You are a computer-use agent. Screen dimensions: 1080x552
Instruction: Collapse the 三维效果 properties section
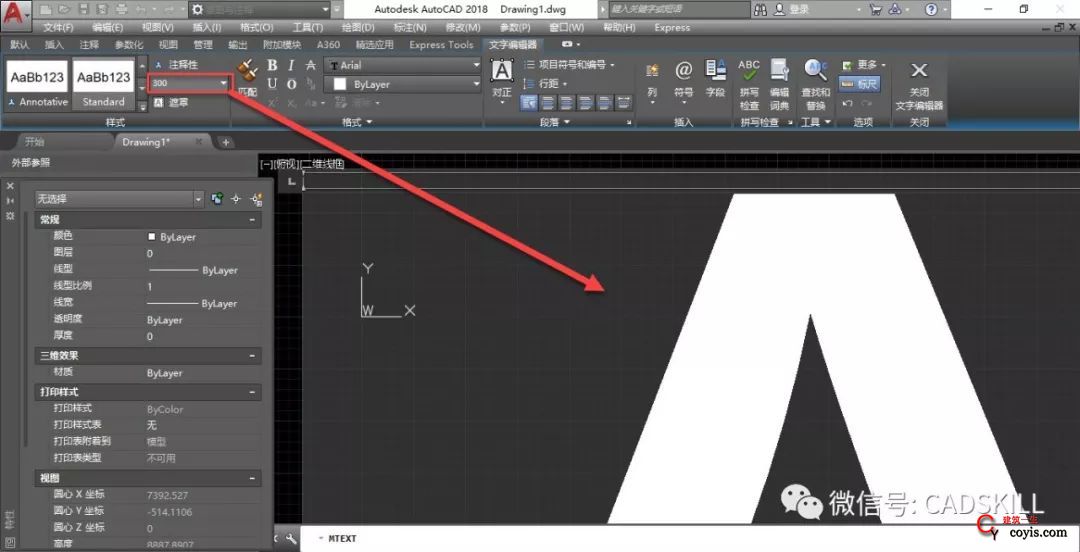[252, 356]
